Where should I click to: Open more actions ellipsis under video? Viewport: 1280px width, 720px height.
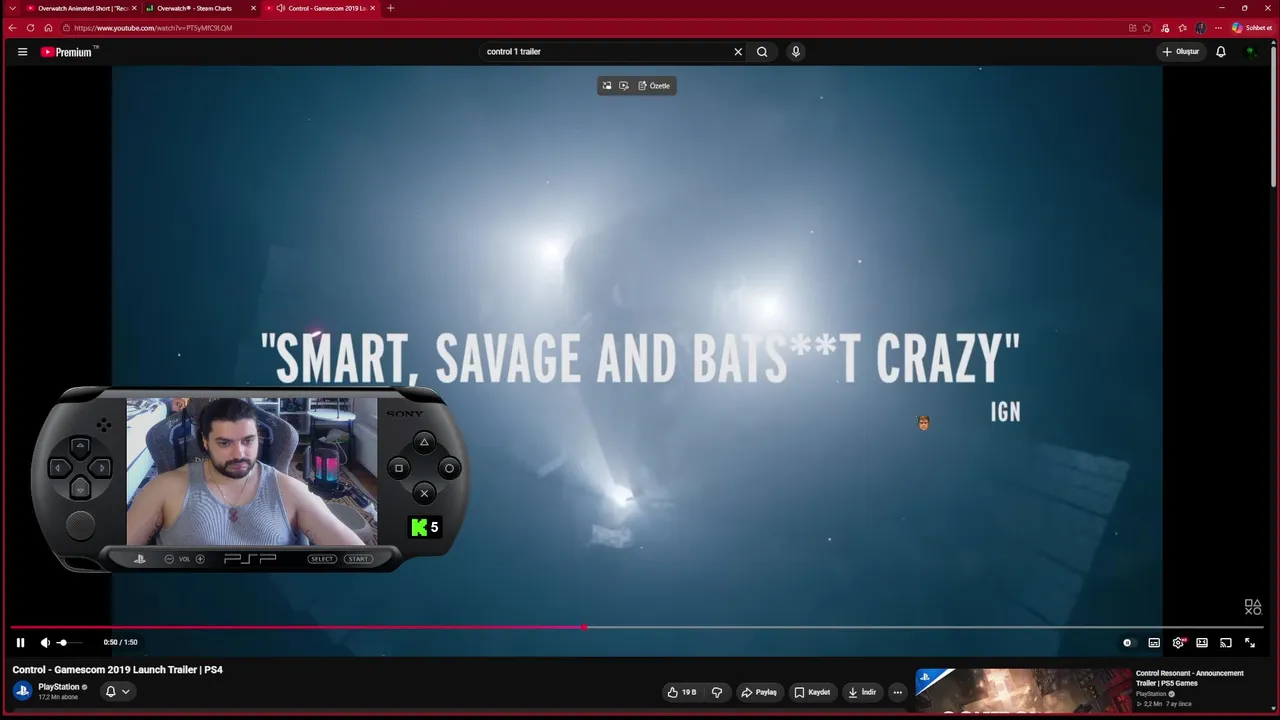[897, 692]
